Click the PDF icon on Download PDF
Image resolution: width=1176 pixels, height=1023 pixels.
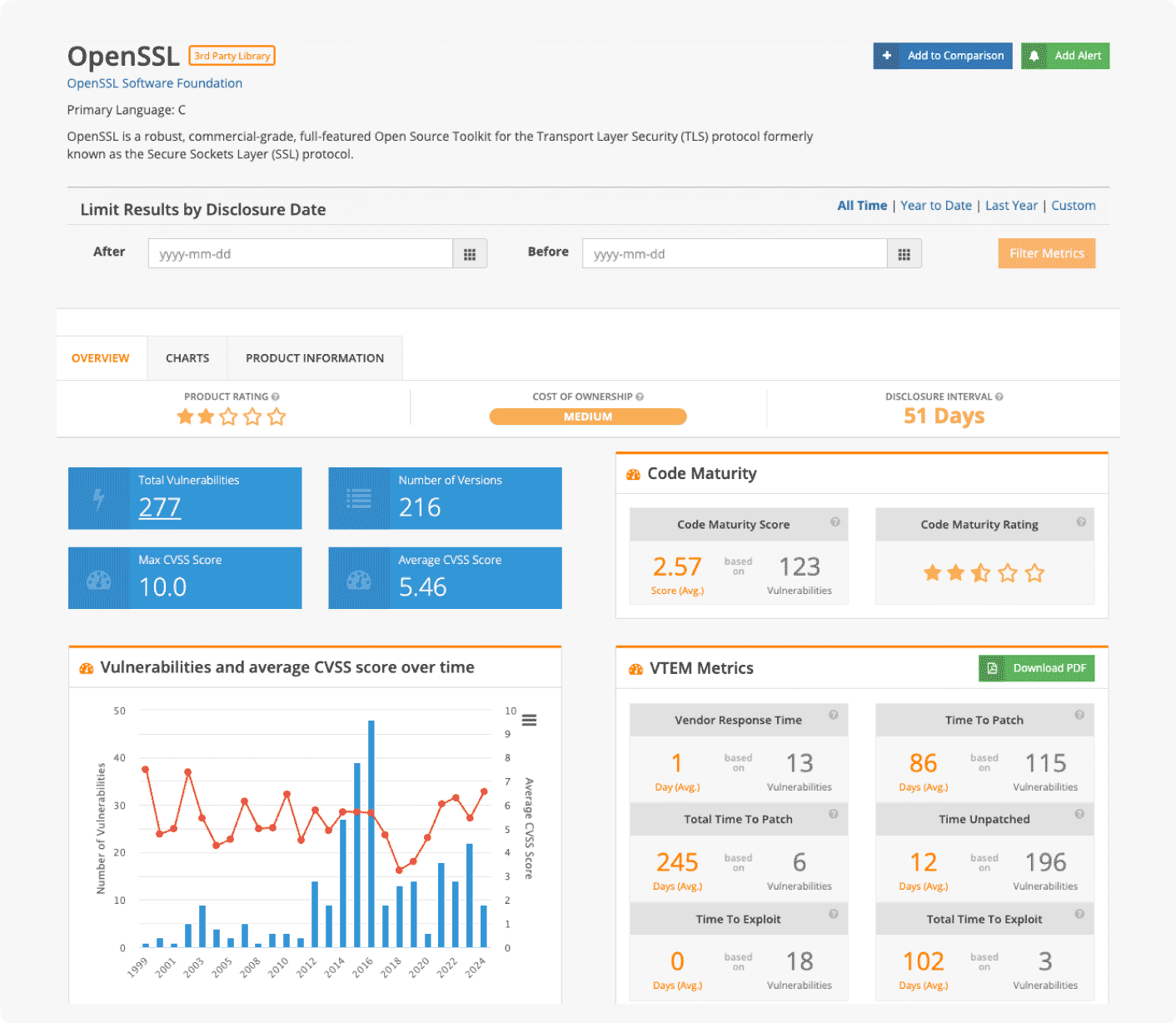click(992, 668)
